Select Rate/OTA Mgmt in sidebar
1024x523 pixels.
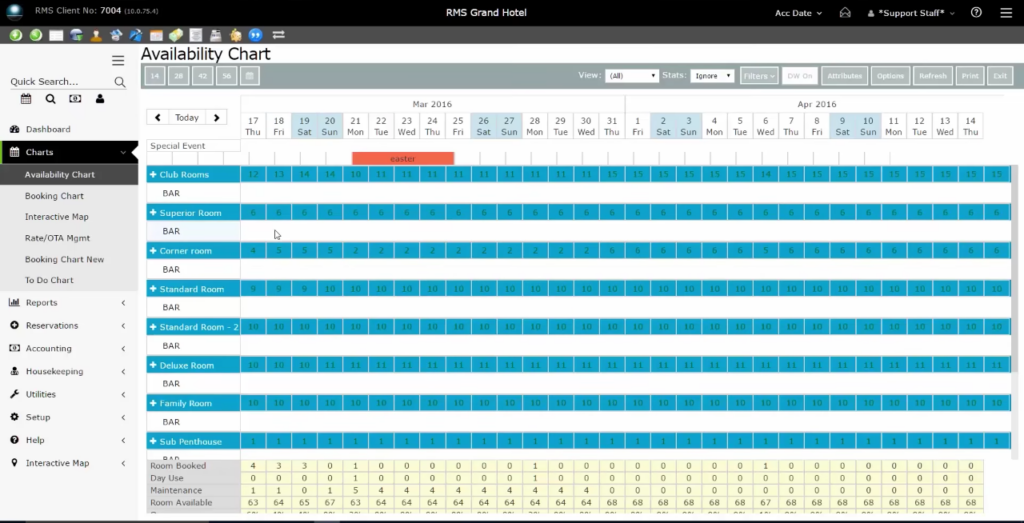pyautogui.click(x=57, y=238)
